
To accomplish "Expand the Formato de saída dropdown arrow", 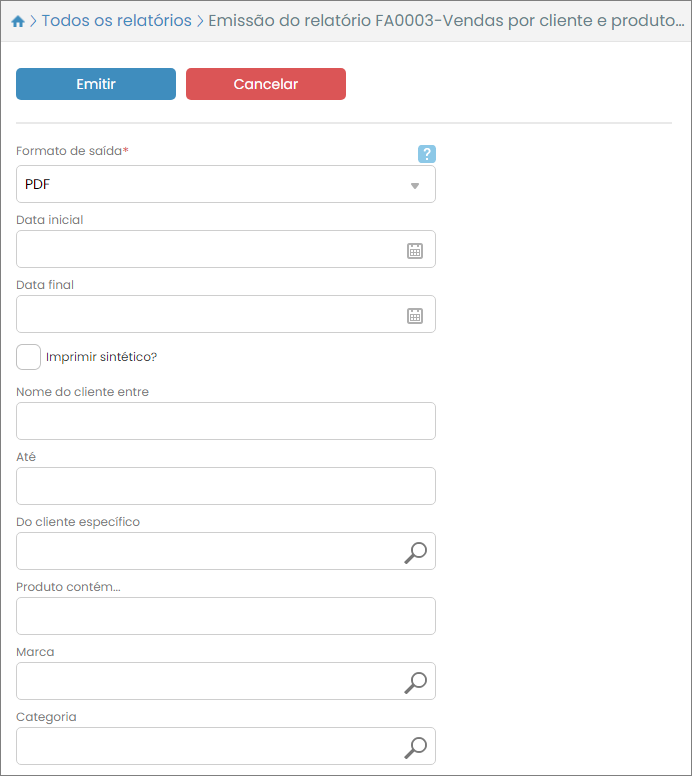I will click(x=415, y=186).
